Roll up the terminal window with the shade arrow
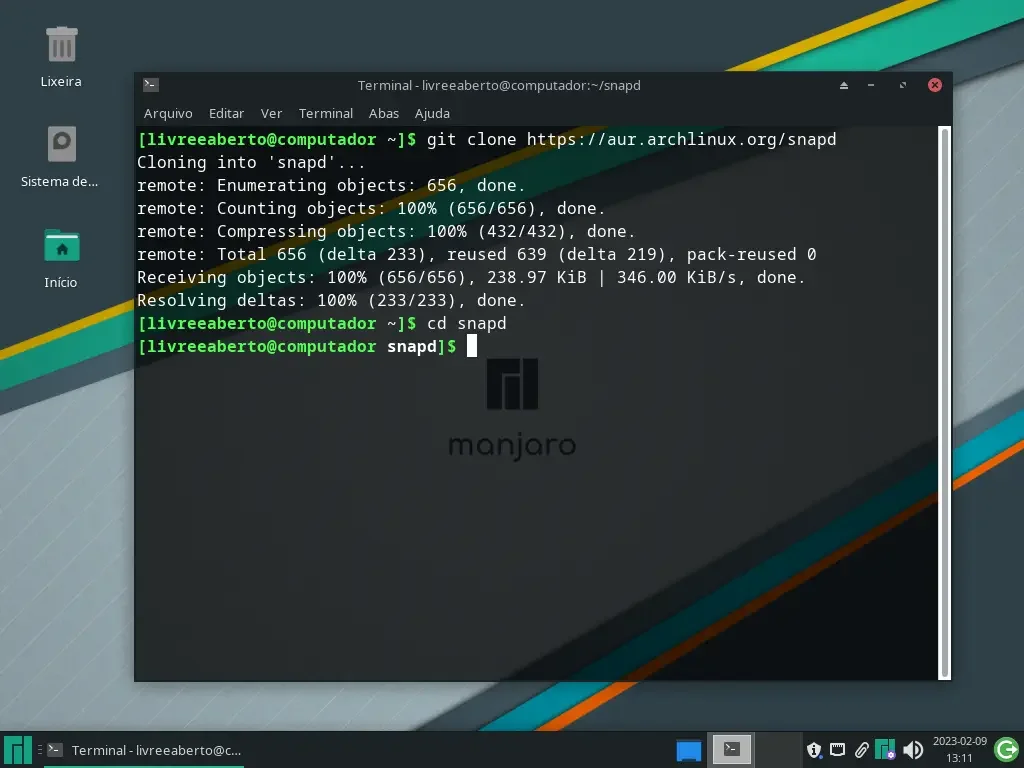This screenshot has height=768, width=1024. tap(844, 85)
